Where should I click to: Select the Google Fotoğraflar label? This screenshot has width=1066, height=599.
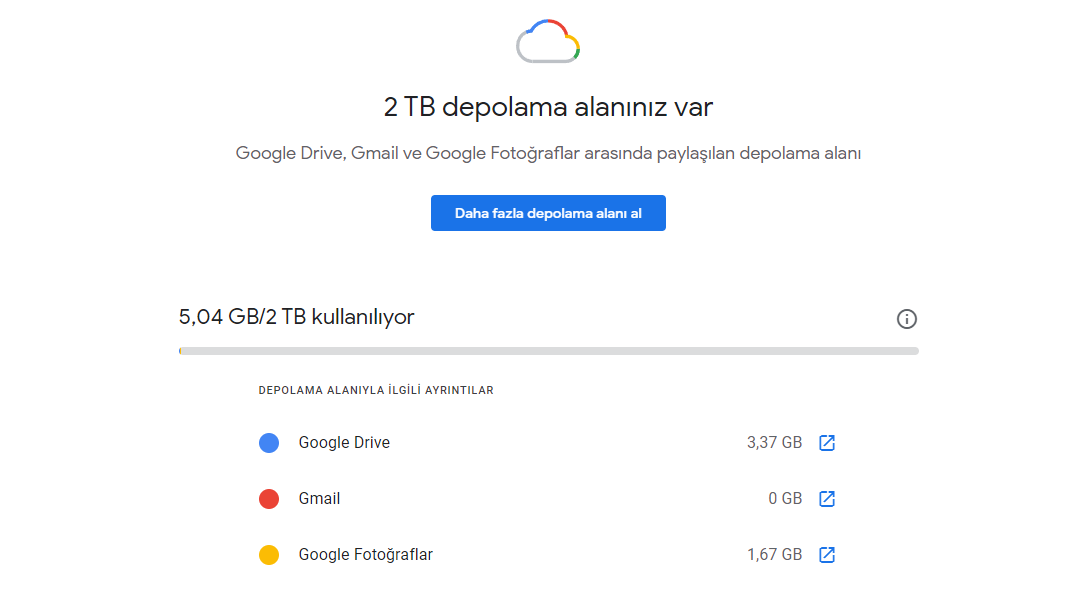[365, 555]
